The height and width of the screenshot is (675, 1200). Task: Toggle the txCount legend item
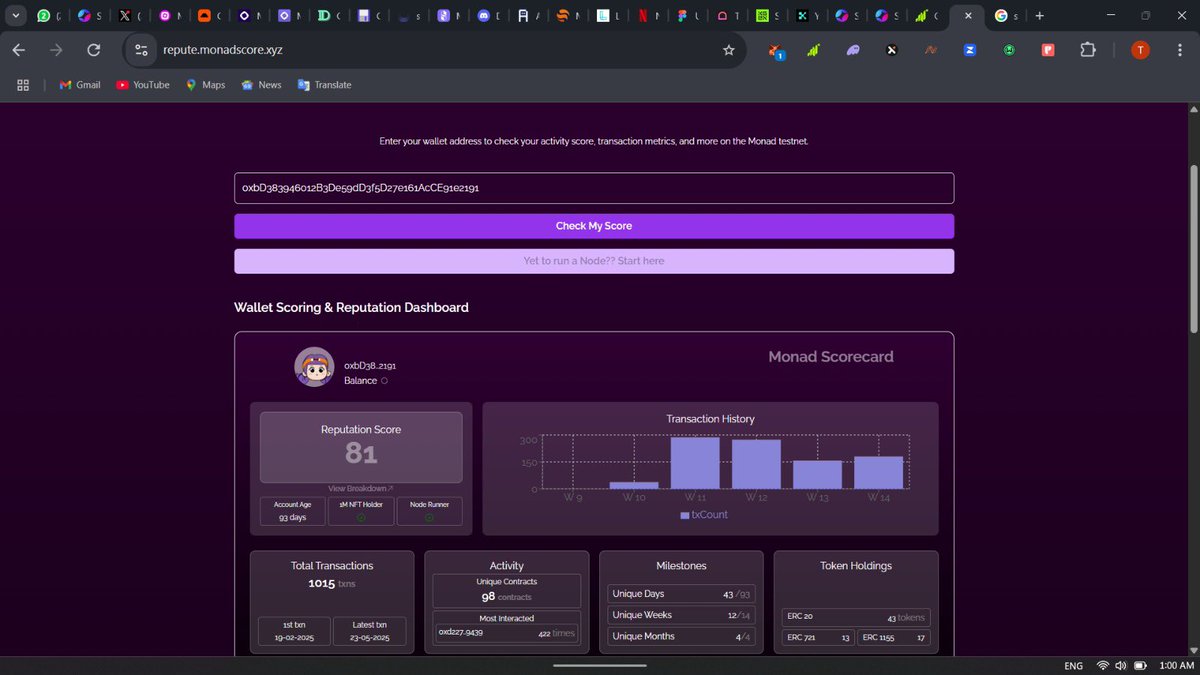[704, 515]
